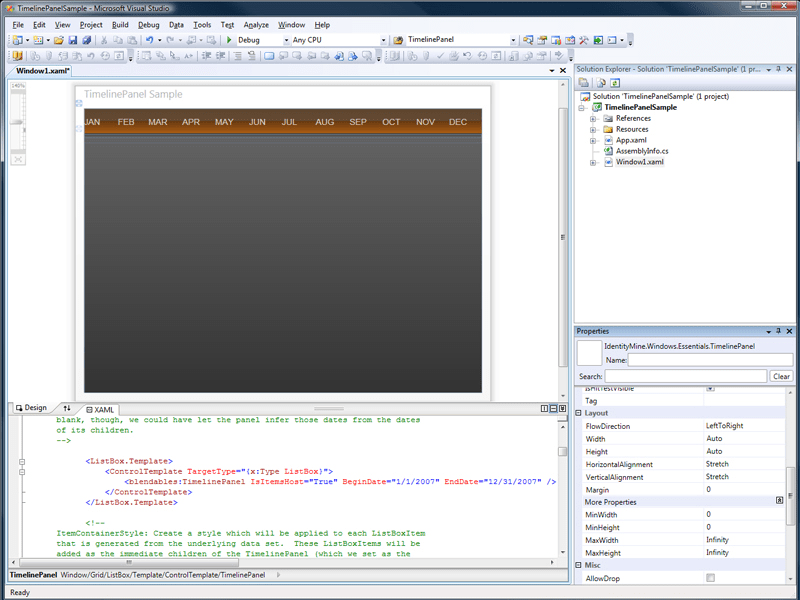
Task: Collapse the Misc property group
Action: (x=579, y=565)
